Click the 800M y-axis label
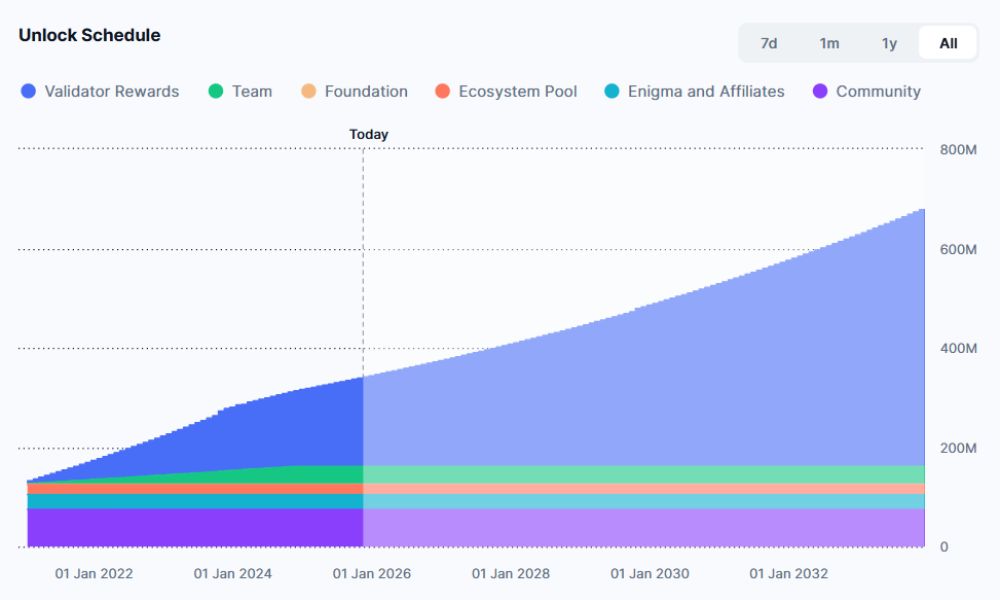This screenshot has height=600, width=1000. 957,150
